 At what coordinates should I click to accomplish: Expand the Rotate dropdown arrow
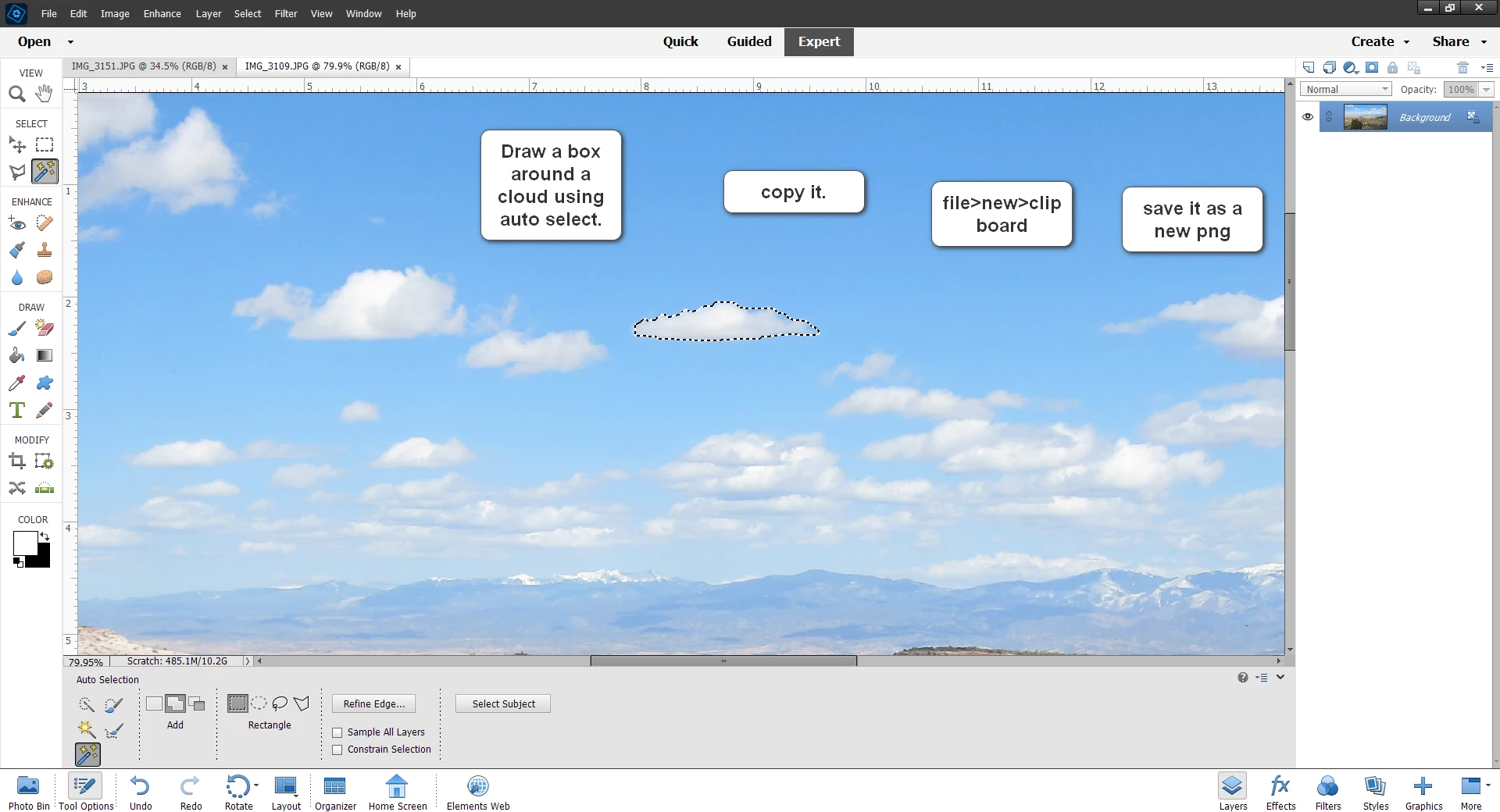pyautogui.click(x=256, y=785)
